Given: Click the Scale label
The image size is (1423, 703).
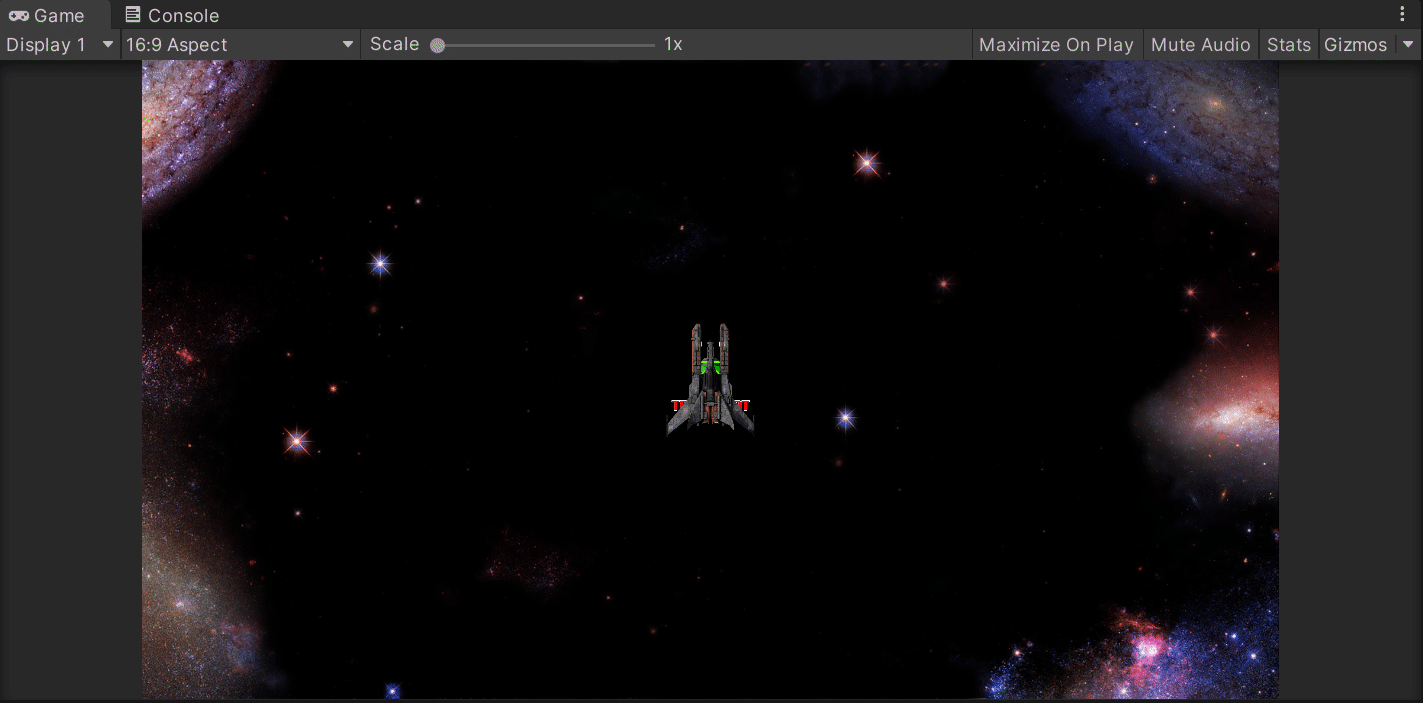Looking at the screenshot, I should point(394,44).
